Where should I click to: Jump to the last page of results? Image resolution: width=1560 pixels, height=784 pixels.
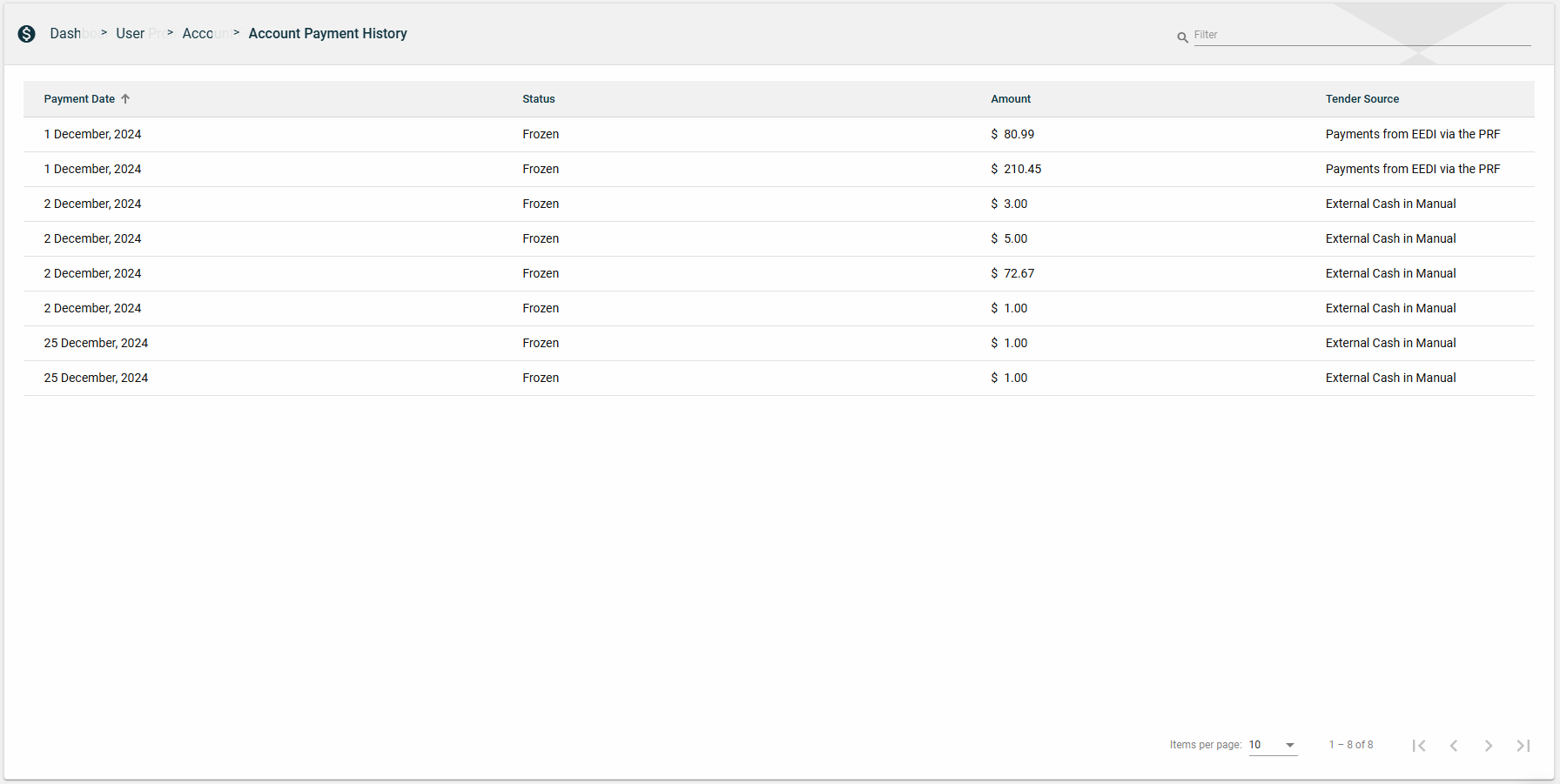[1523, 746]
